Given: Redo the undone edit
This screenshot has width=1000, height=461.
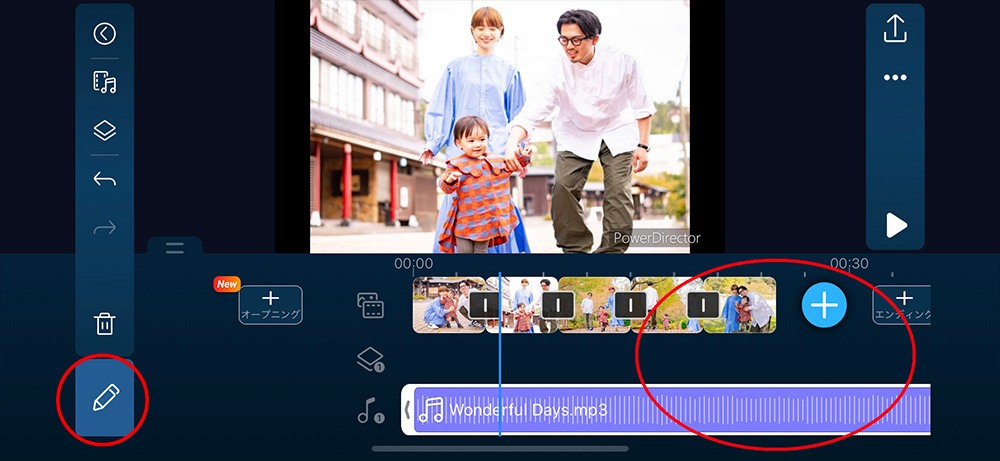Looking at the screenshot, I should 105,227.
